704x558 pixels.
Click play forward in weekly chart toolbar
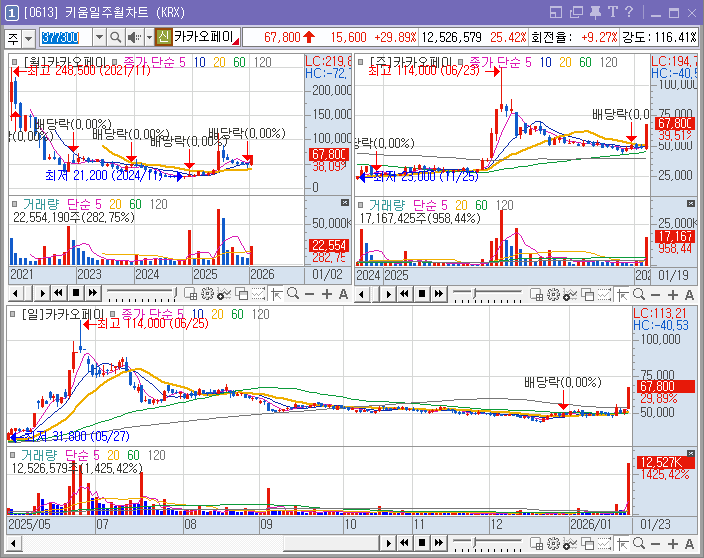(x=388, y=294)
